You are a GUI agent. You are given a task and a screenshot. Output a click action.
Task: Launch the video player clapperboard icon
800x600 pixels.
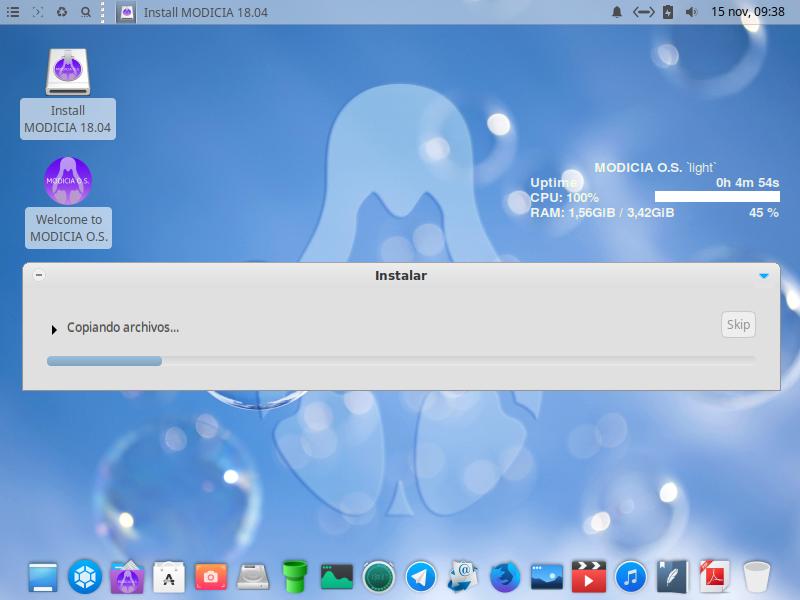pyautogui.click(x=588, y=577)
